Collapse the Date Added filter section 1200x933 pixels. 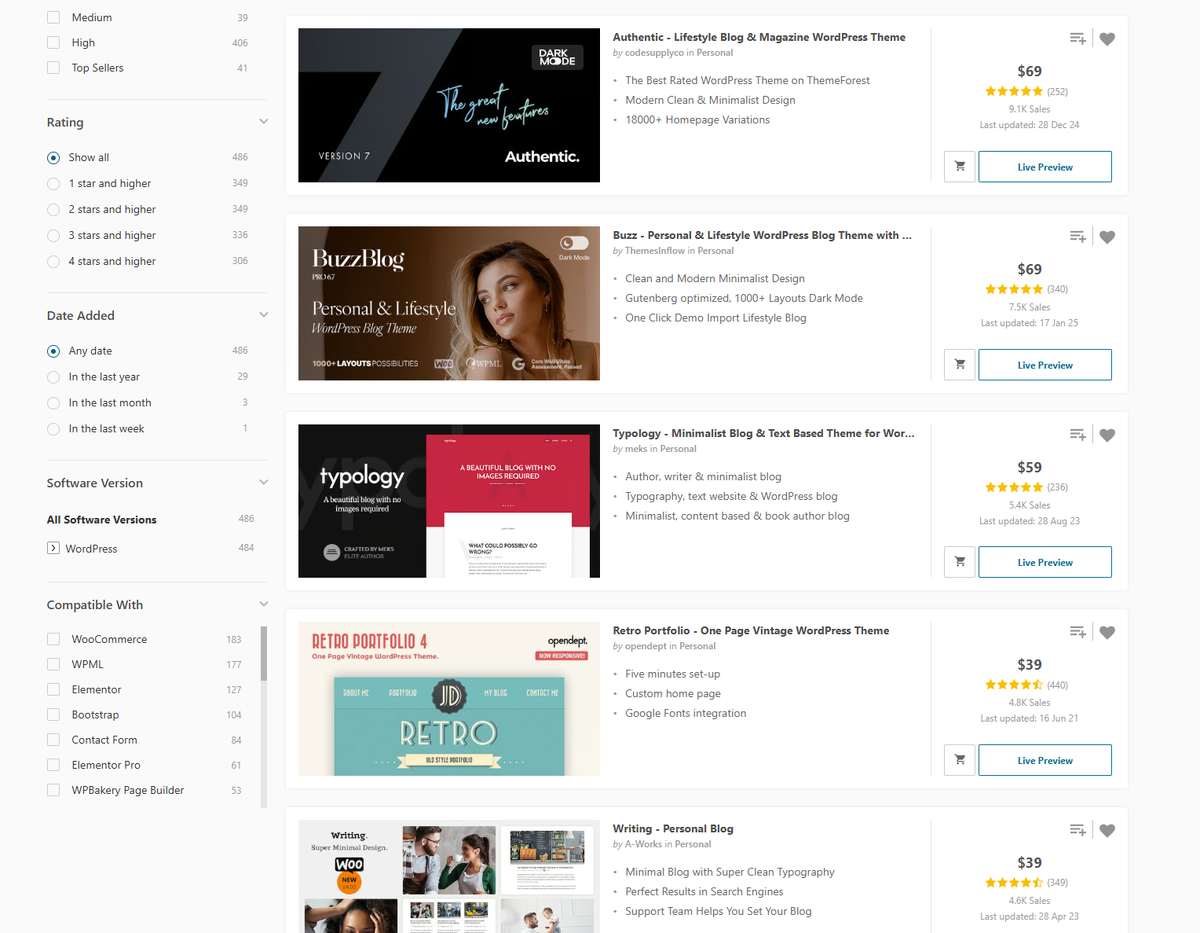click(263, 315)
